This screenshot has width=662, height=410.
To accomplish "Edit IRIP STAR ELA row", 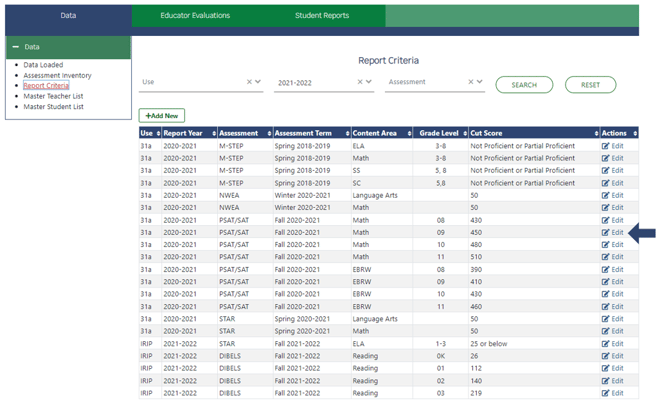I will (612, 344).
